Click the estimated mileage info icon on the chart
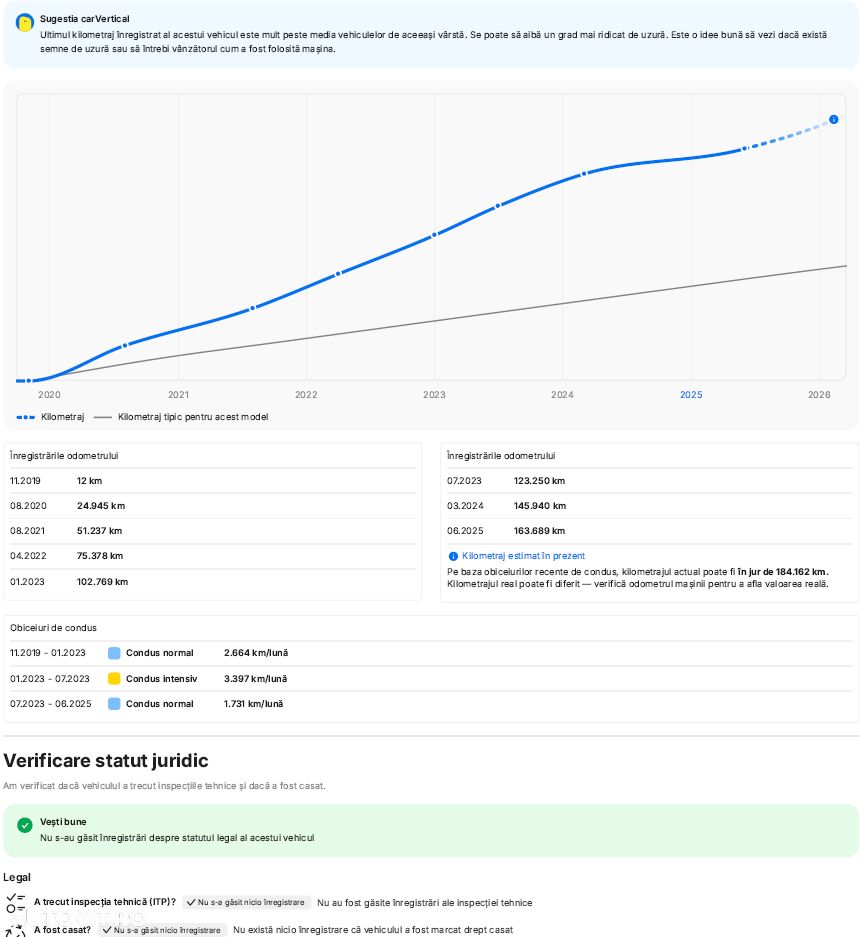860x937 pixels. 833,120
